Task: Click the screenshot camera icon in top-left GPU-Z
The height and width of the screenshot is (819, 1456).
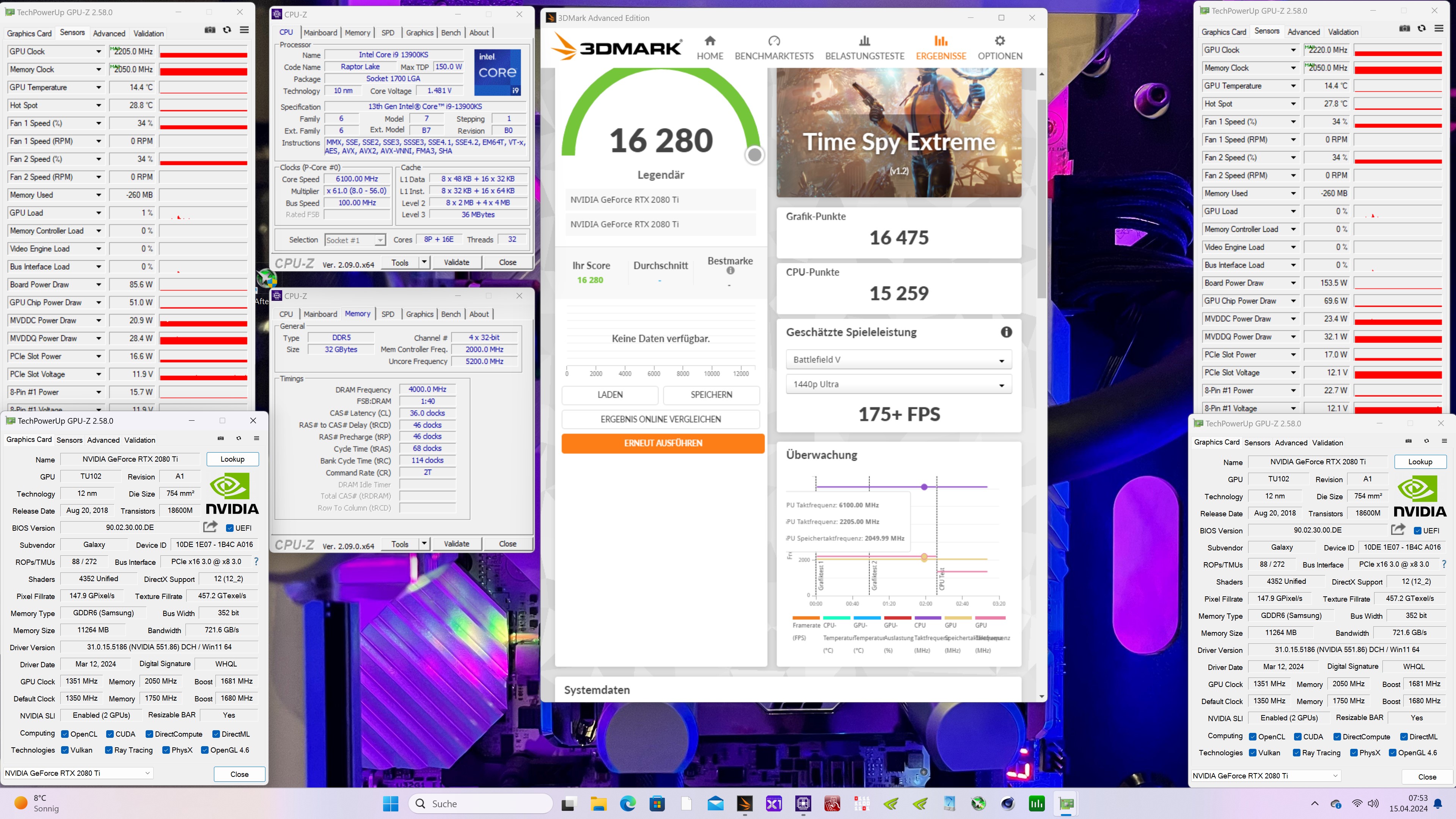Action: [x=210, y=30]
